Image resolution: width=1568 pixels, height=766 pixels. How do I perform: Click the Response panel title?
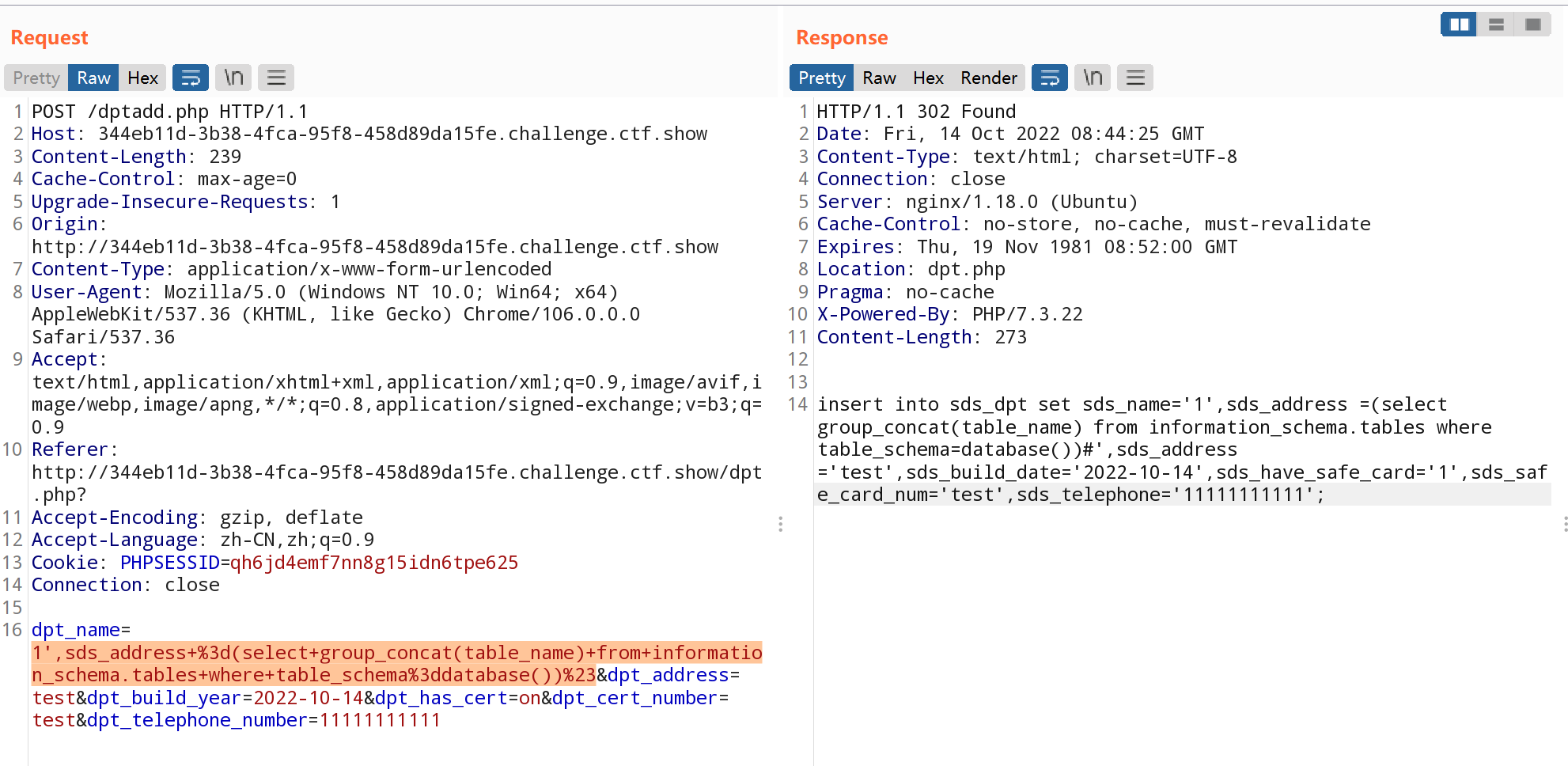coord(842,38)
